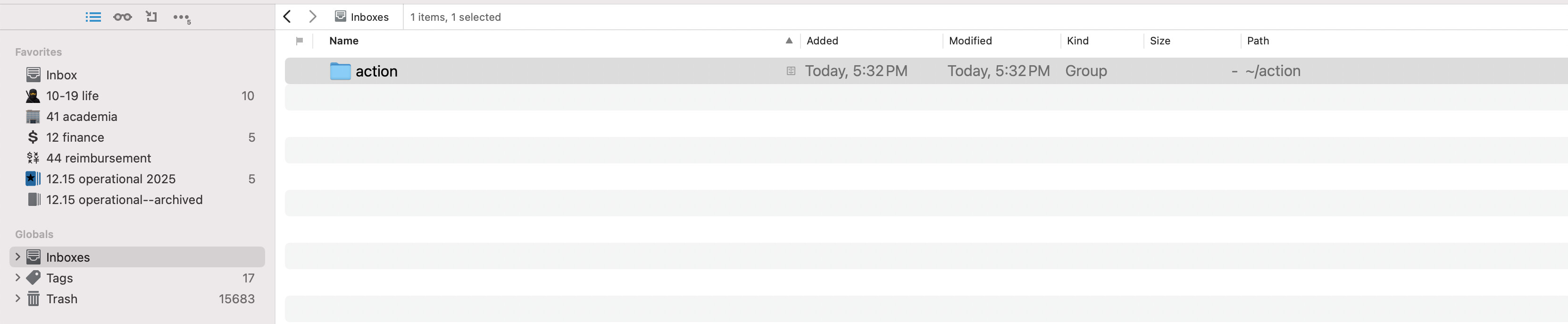Sort by the Modified column header
1568x324 pixels.
point(970,41)
